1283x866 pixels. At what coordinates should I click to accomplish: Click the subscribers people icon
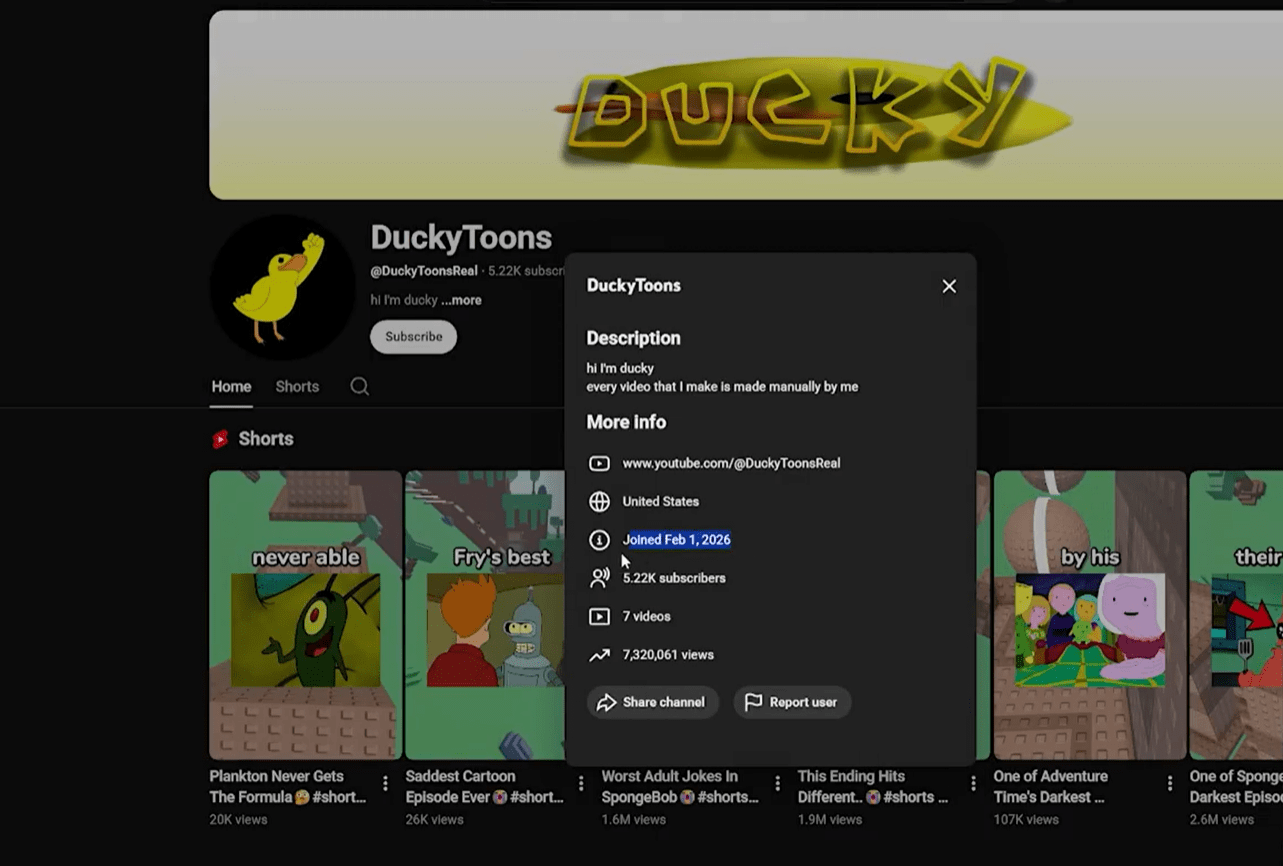point(599,578)
